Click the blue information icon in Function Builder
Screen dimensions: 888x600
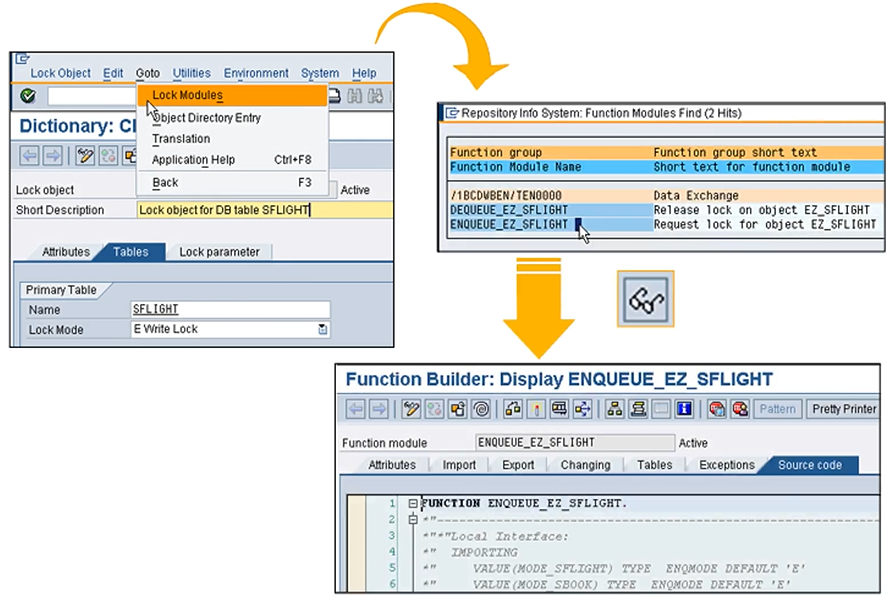685,408
